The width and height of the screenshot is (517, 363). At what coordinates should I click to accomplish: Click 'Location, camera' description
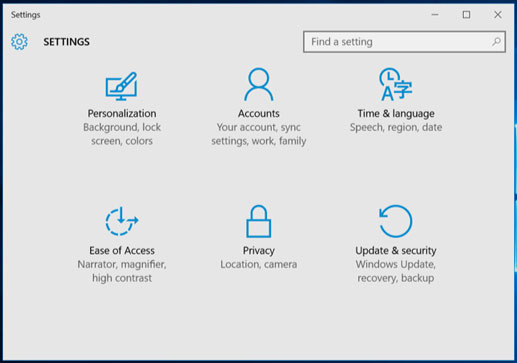click(x=259, y=264)
